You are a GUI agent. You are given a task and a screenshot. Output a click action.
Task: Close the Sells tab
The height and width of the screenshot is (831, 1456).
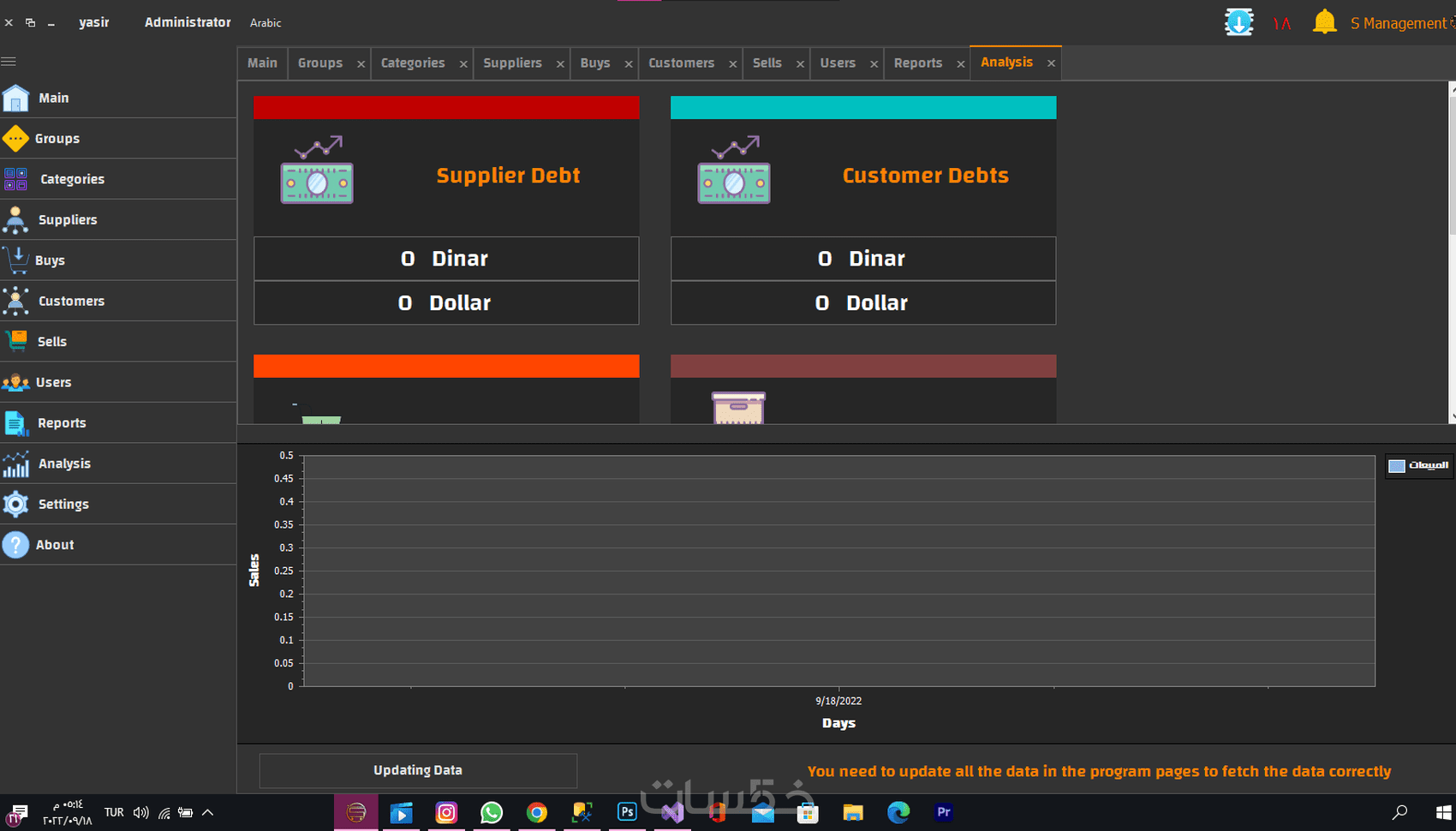coord(800,63)
